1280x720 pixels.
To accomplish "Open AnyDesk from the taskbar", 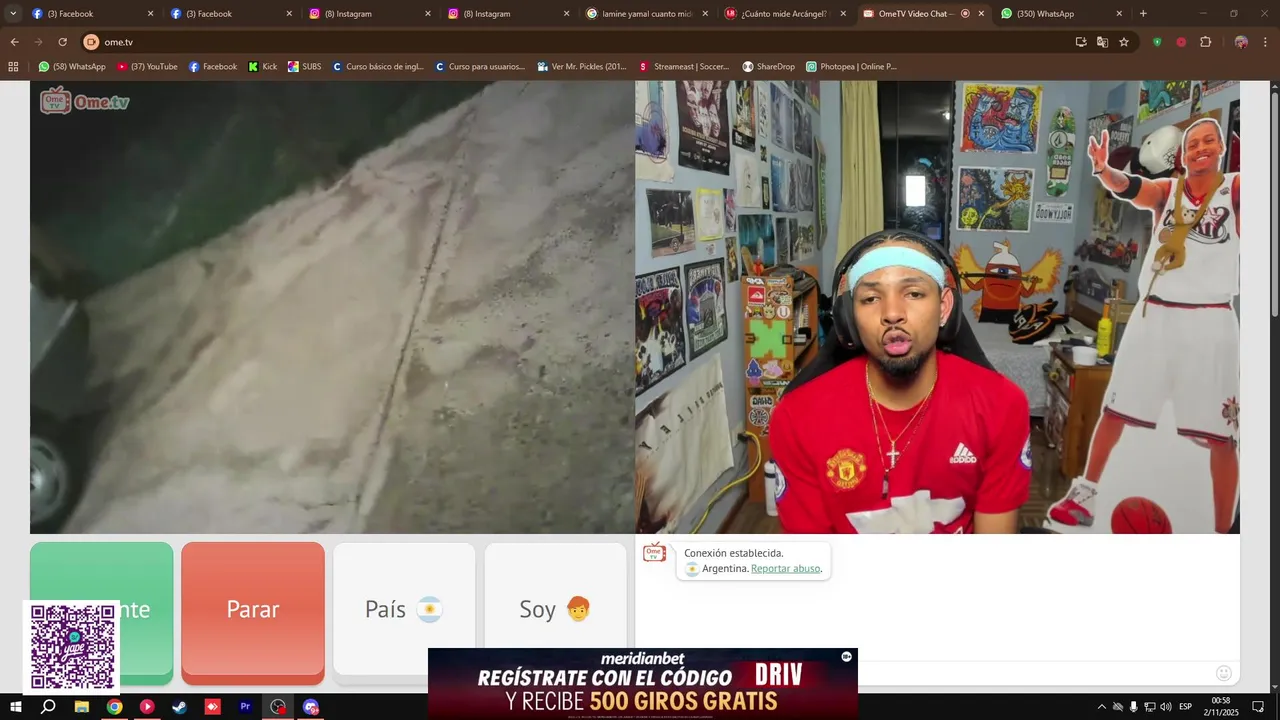I will 212,707.
